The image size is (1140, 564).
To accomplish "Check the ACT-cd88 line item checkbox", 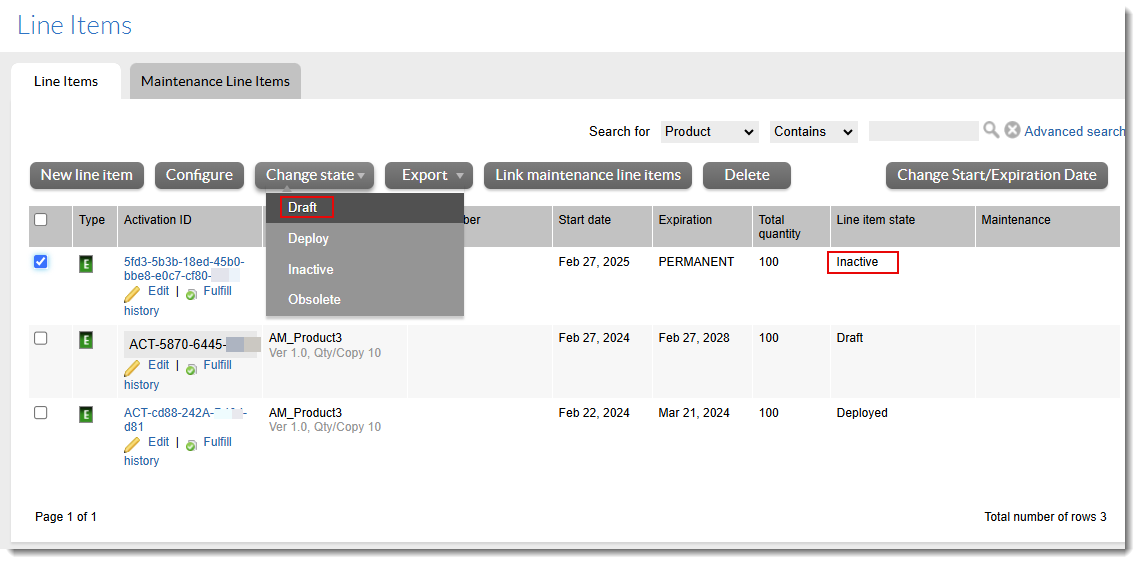I will 41,412.
